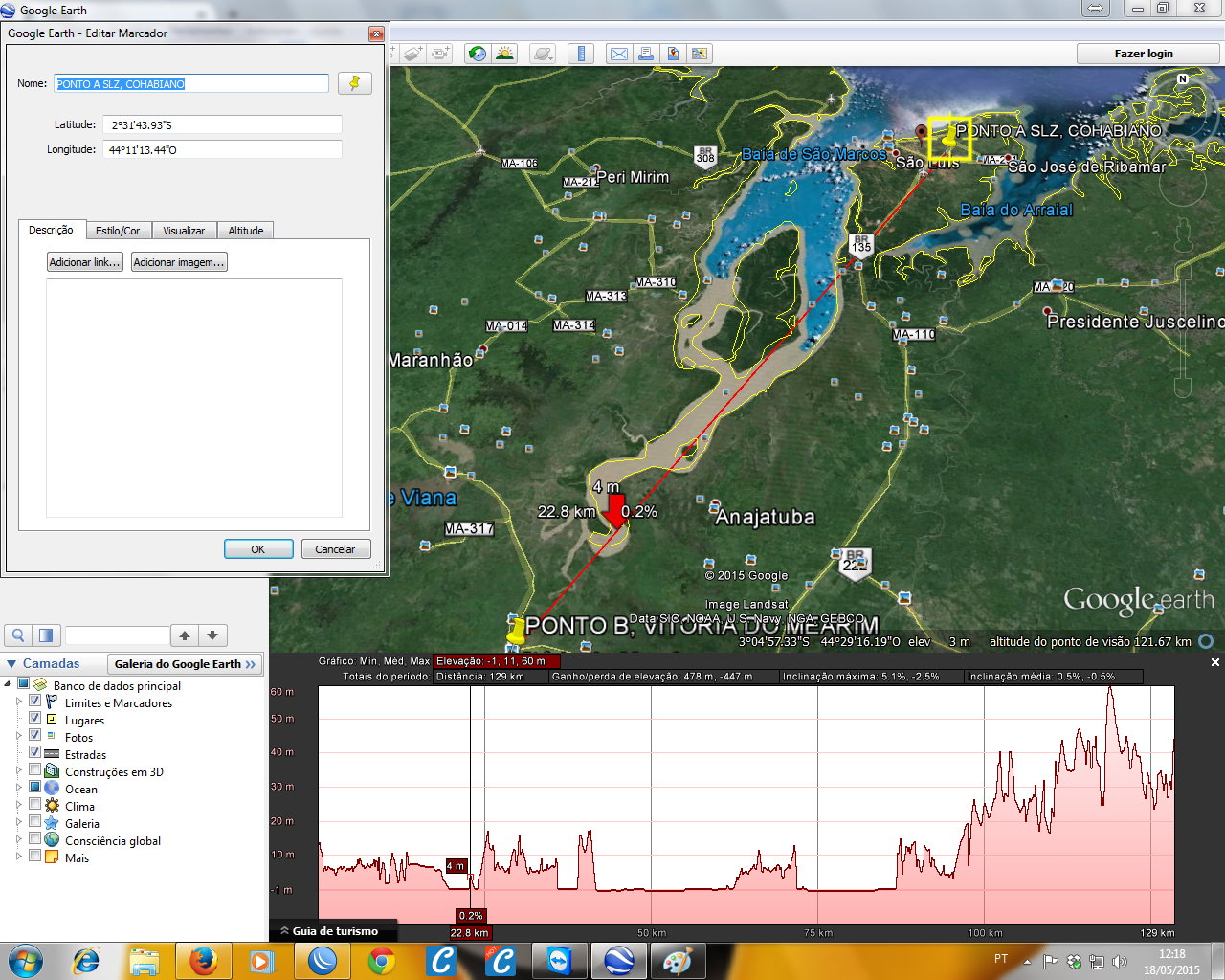Open the Paint app from the taskbar
Image resolution: width=1225 pixels, height=980 pixels.
tap(678, 961)
